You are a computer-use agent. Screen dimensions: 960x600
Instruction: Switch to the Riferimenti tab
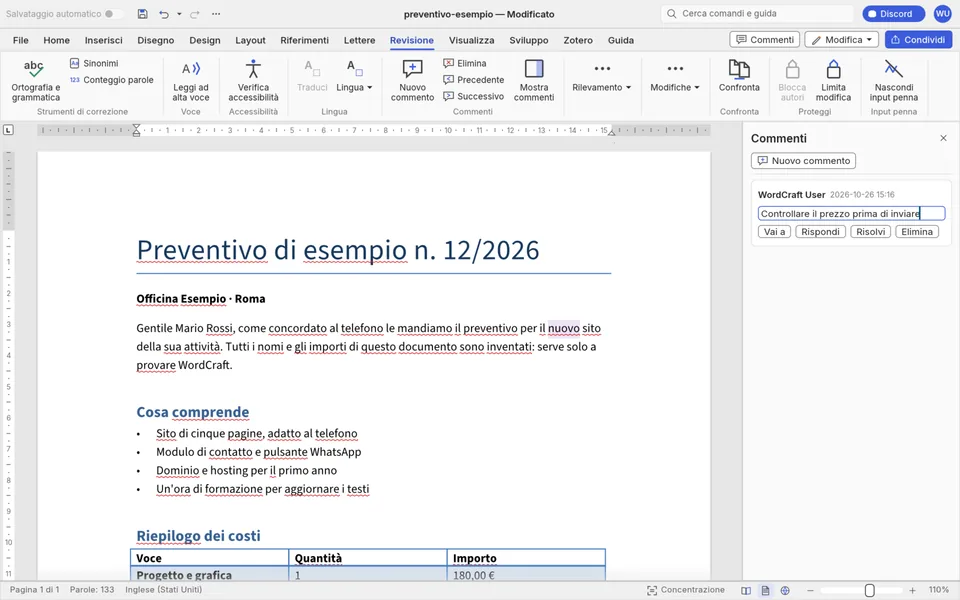[x=304, y=40]
